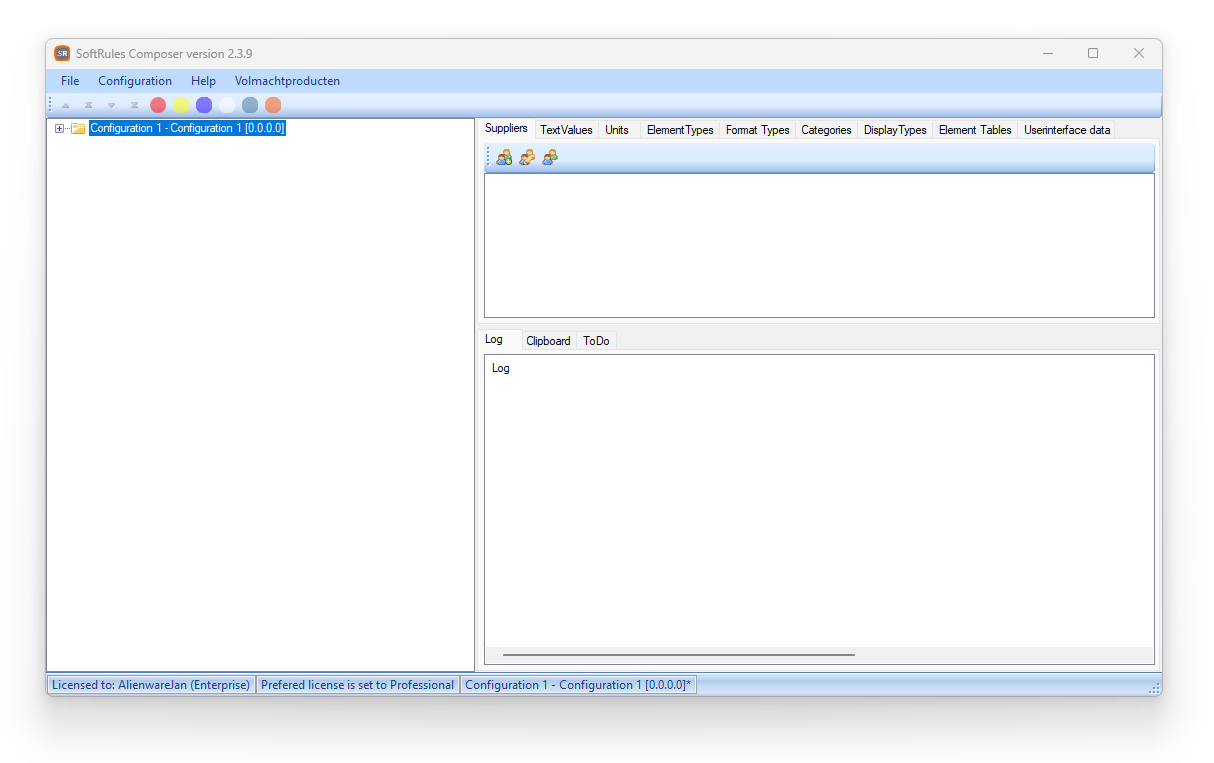Click the horizontal scrollbar in the Log panel
This screenshot has height=763, width=1214.
tap(679, 655)
